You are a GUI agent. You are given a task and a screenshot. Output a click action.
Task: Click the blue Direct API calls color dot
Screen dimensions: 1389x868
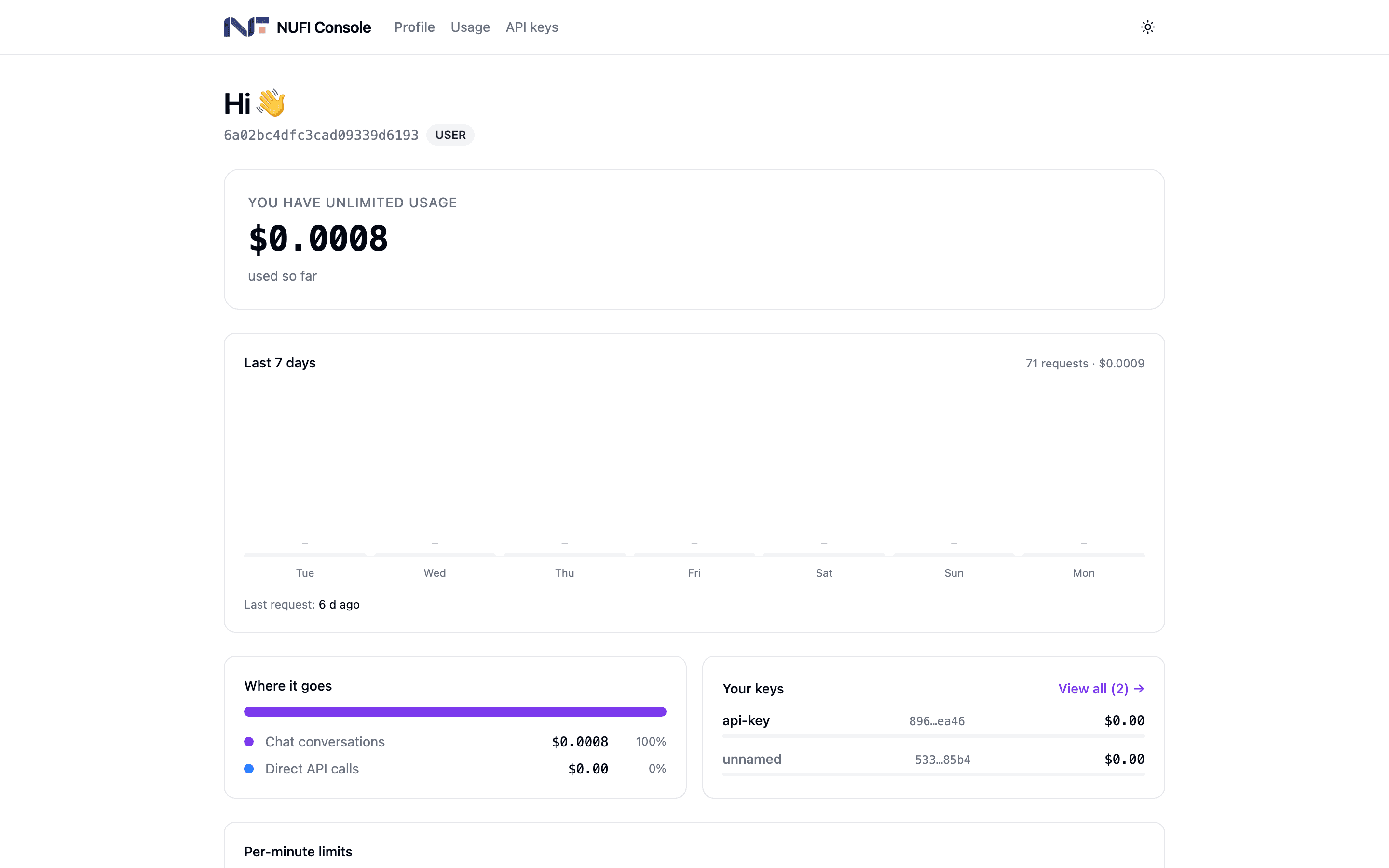(x=248, y=769)
